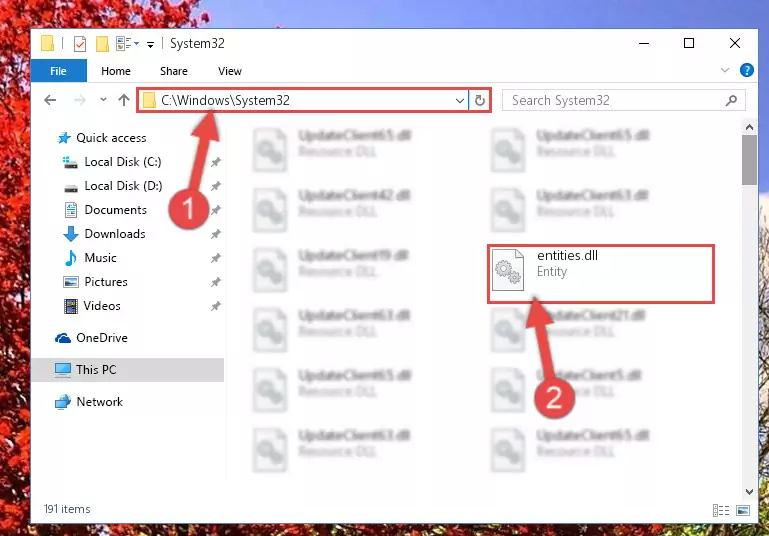Go forward with the right arrow
Screen dimensions: 769x536
tap(79, 101)
